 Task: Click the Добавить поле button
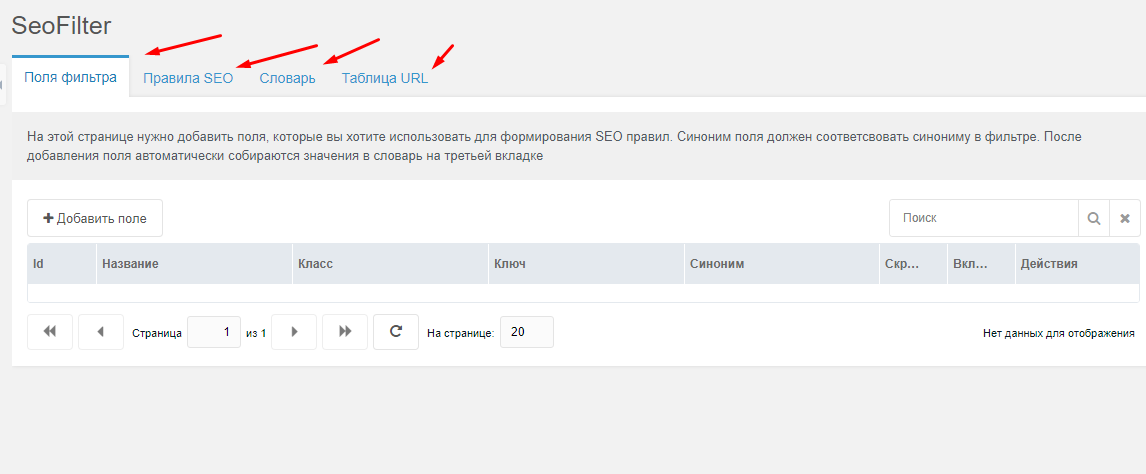tap(95, 218)
